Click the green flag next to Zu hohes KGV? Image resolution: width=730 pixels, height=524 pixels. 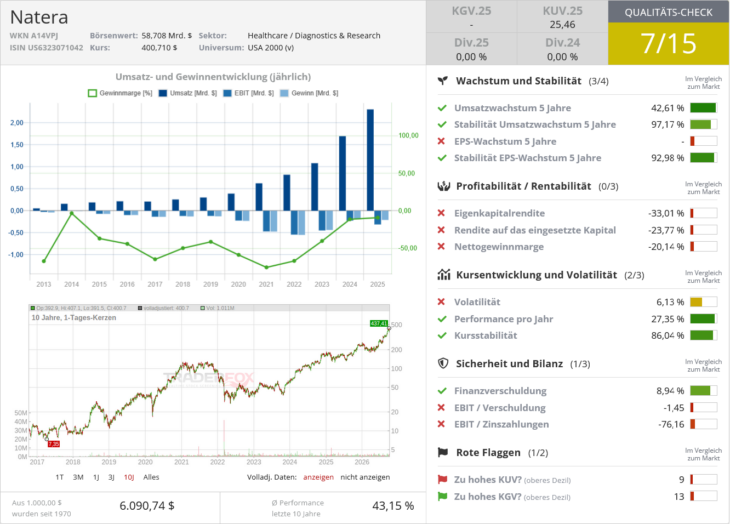tap(442, 497)
